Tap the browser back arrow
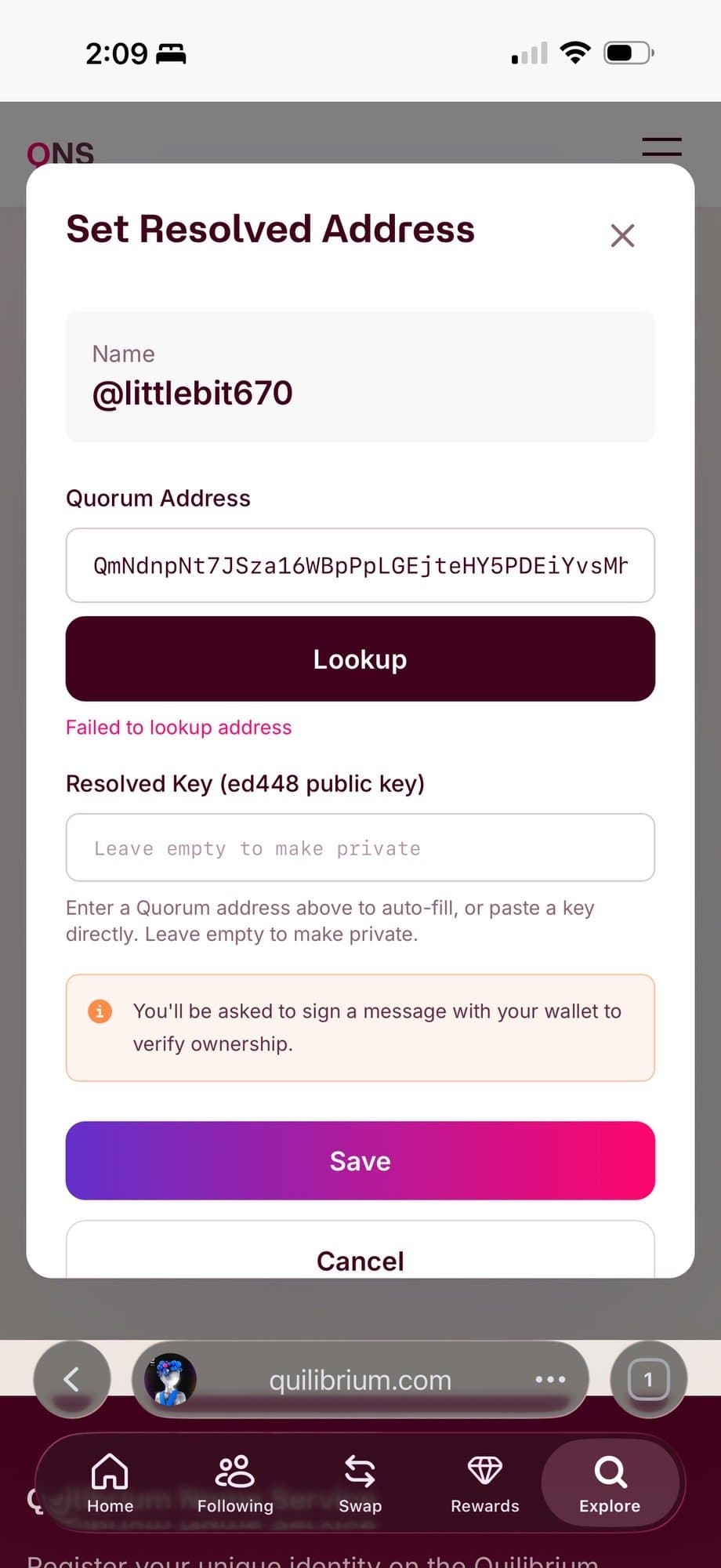 click(72, 1379)
